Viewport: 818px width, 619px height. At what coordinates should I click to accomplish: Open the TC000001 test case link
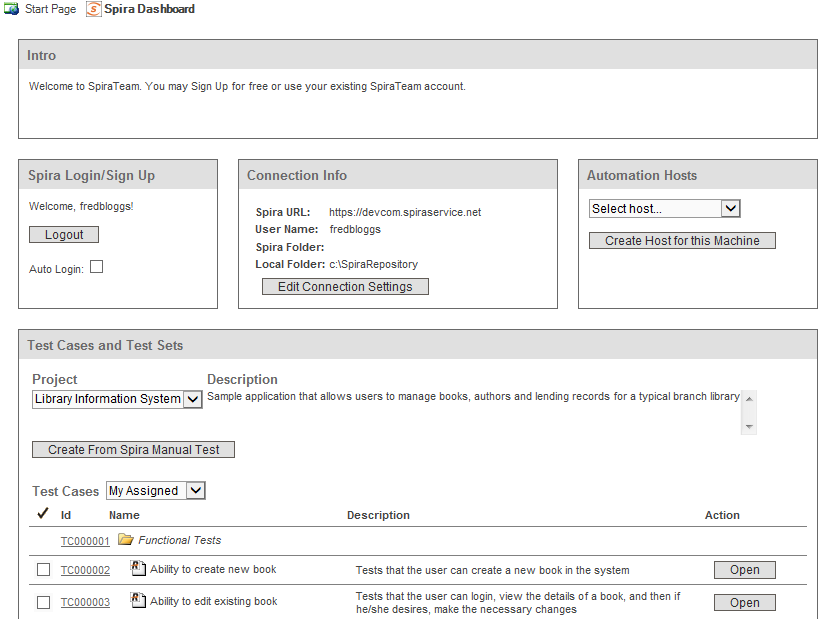tap(85, 541)
